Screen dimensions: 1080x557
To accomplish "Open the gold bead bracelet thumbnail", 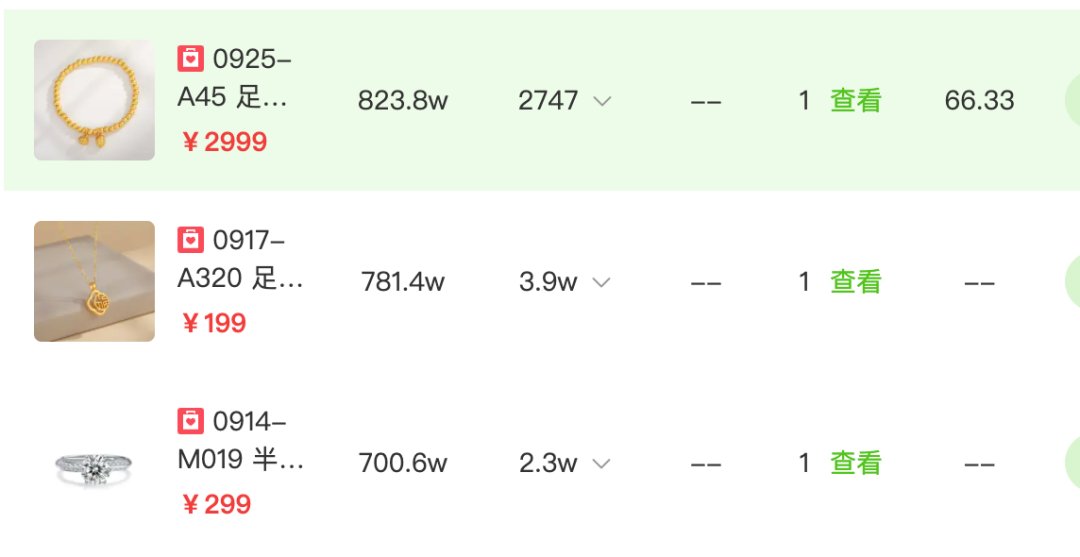I will point(94,100).
